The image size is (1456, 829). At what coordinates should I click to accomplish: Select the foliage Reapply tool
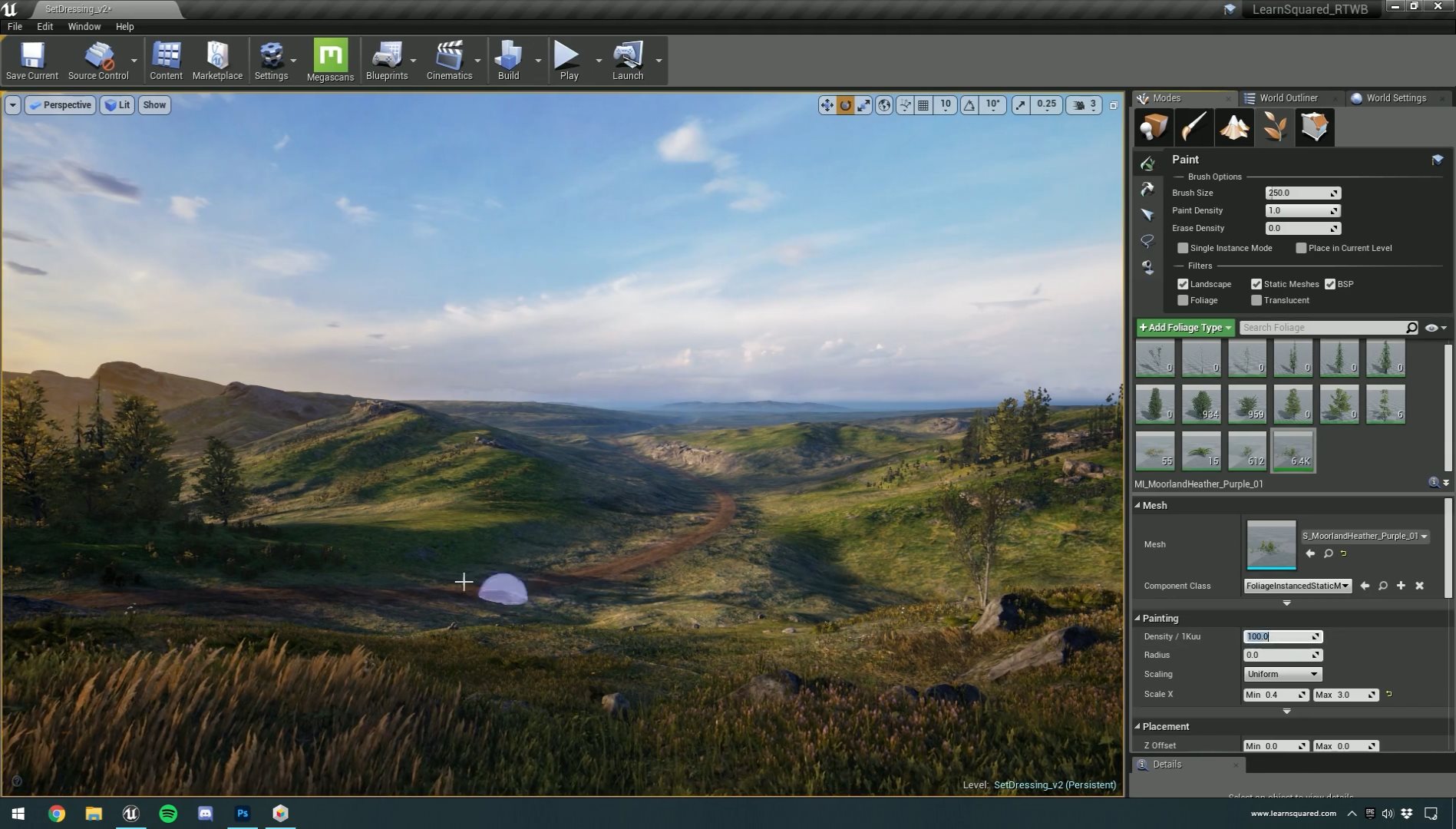[x=1147, y=189]
